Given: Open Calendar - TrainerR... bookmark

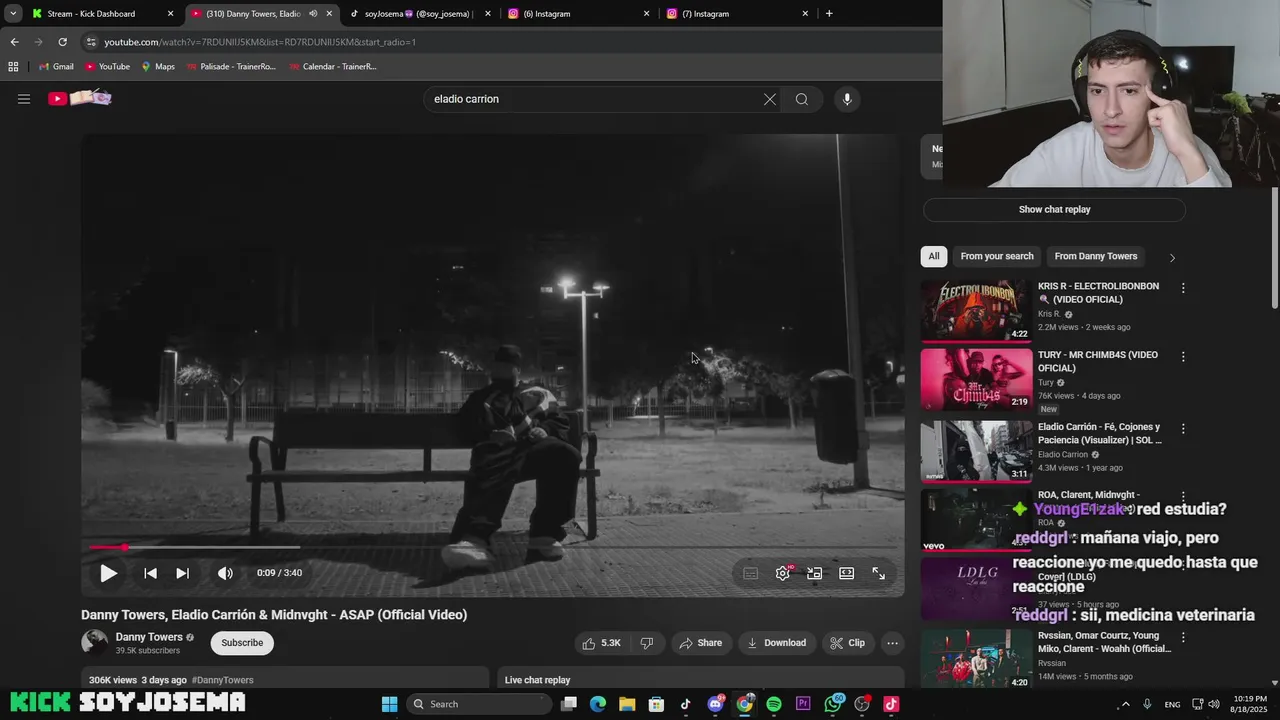Looking at the screenshot, I should click(x=333, y=67).
